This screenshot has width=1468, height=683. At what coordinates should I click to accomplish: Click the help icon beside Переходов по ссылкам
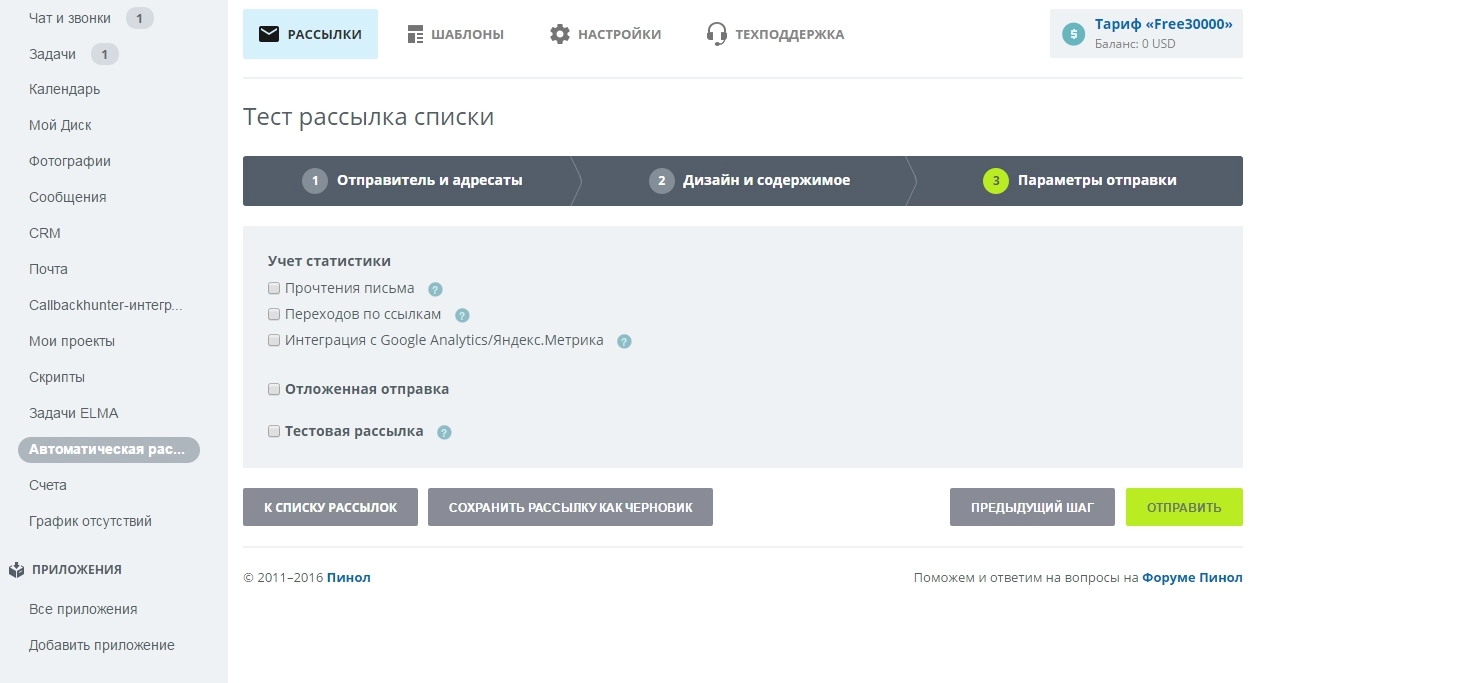[x=462, y=315]
